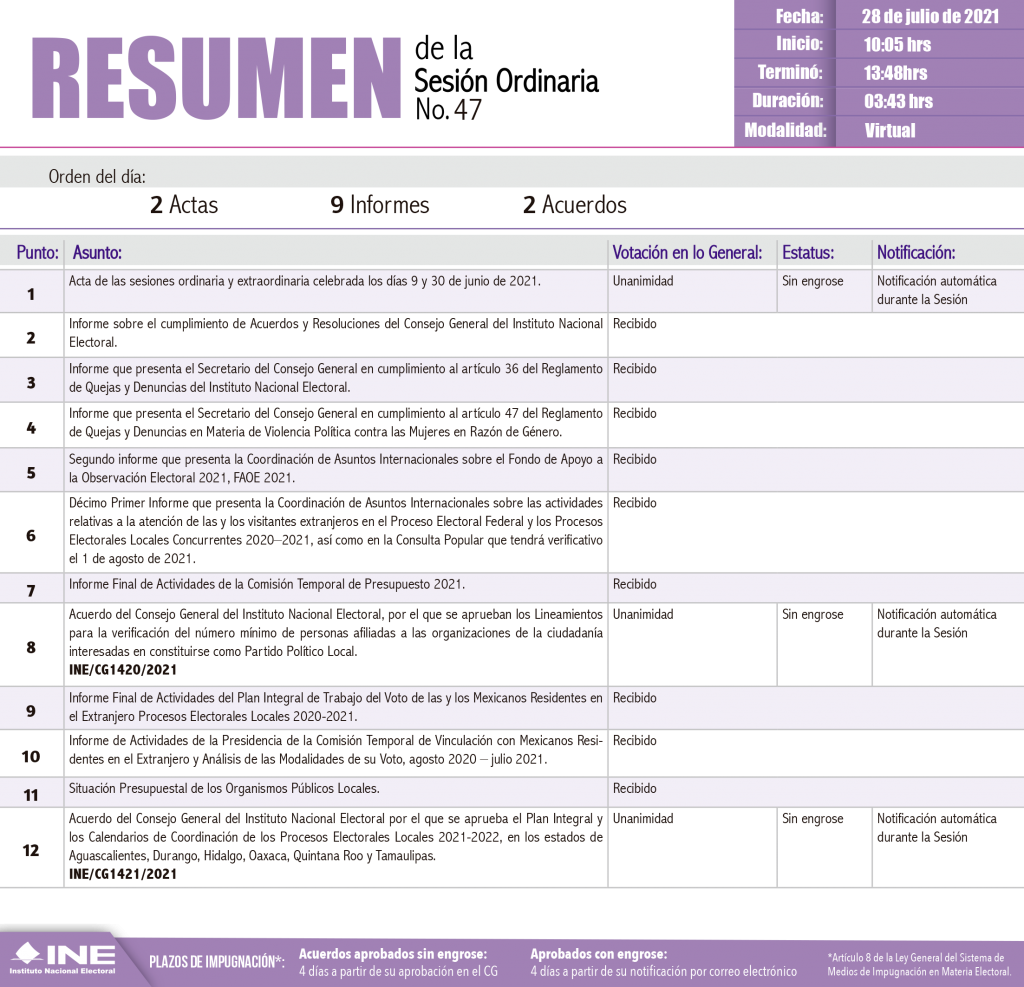
Task: Click the 'Sesión Ordinaria' subtitle
Action: (506, 81)
